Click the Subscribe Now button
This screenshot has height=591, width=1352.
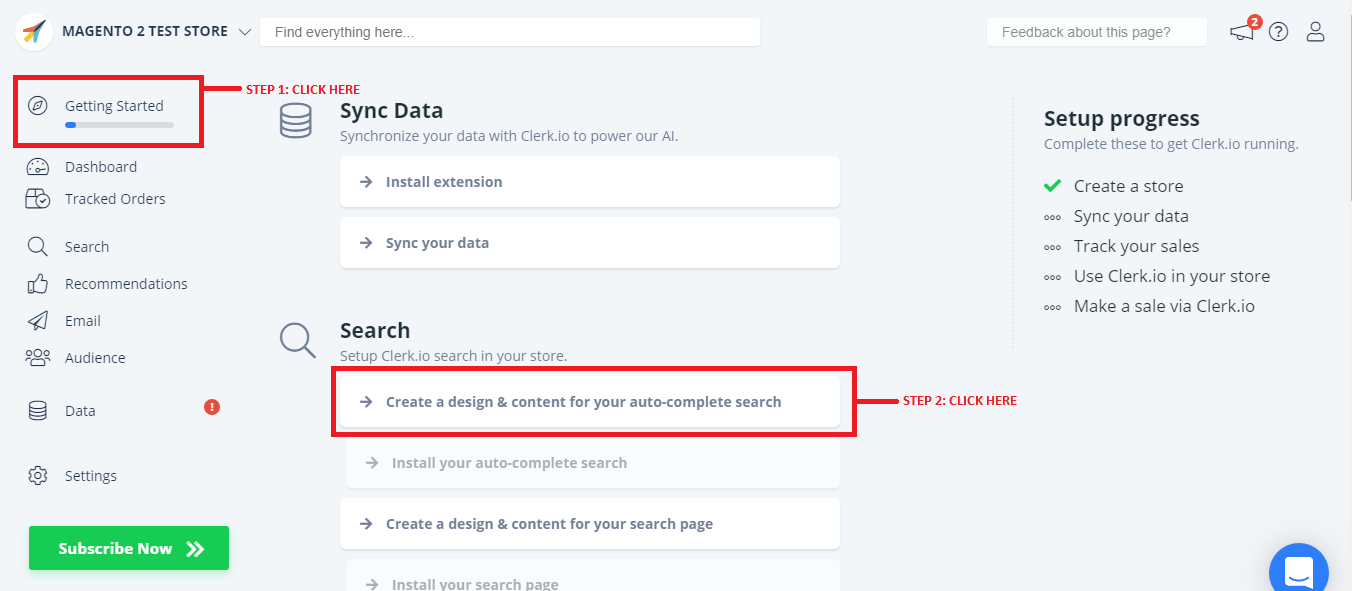point(129,548)
